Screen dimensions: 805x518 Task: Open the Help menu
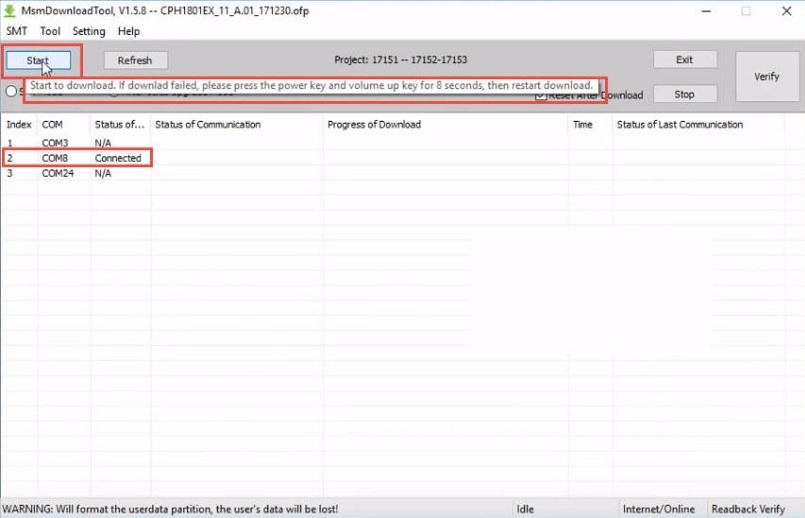coord(129,31)
